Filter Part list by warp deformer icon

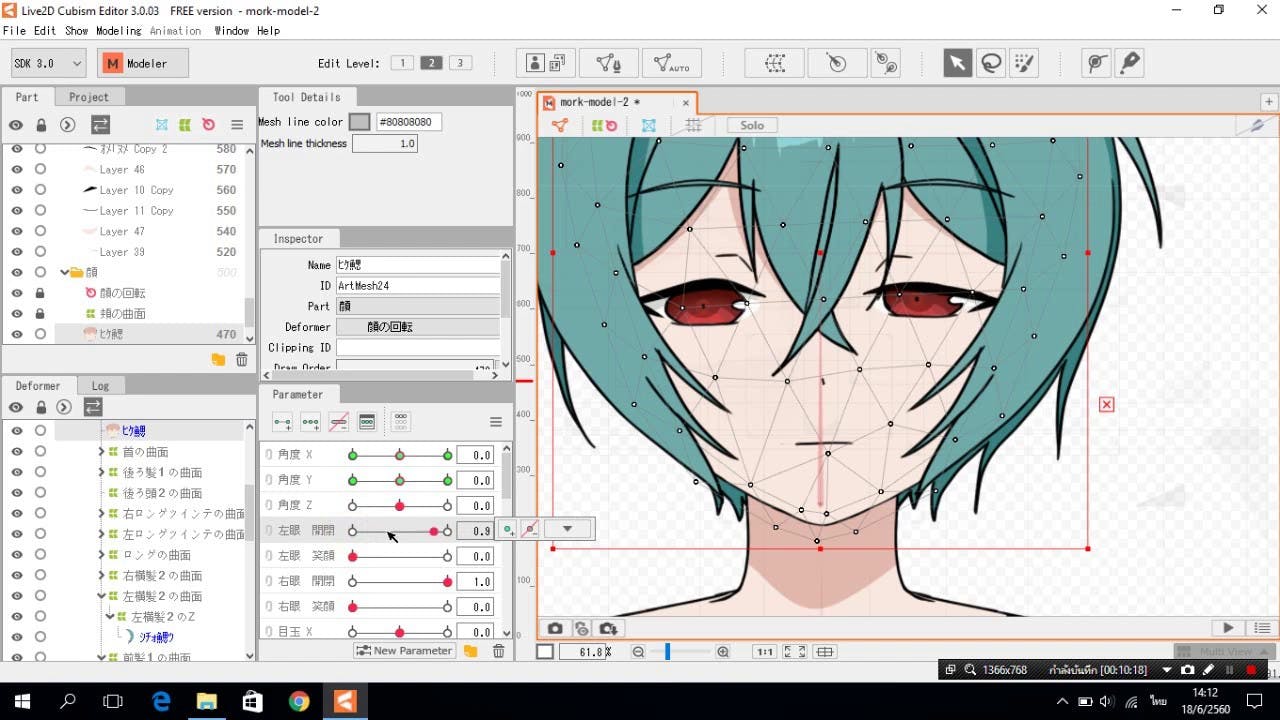click(185, 125)
